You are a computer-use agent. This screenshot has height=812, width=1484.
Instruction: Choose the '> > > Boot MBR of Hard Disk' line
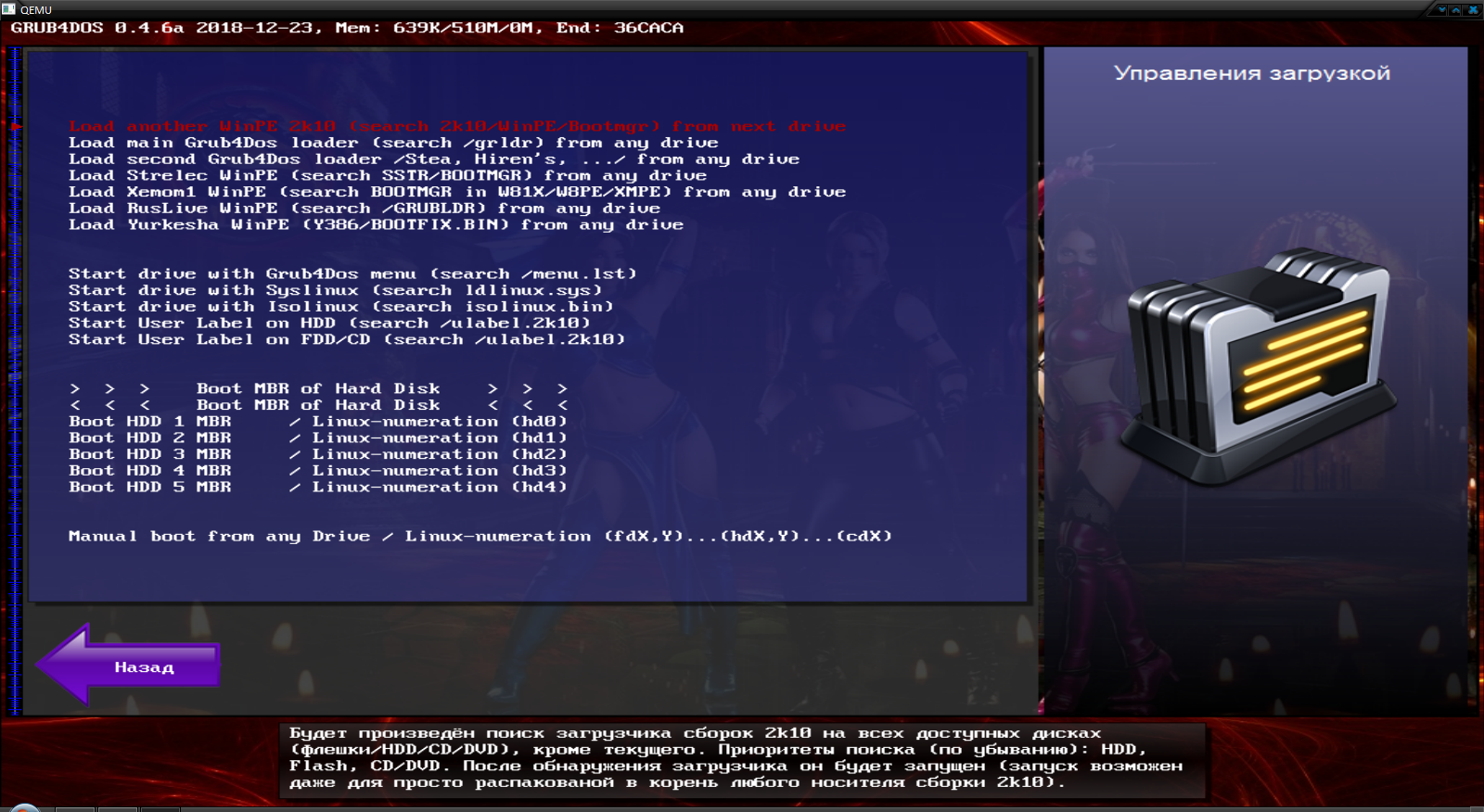tap(318, 388)
